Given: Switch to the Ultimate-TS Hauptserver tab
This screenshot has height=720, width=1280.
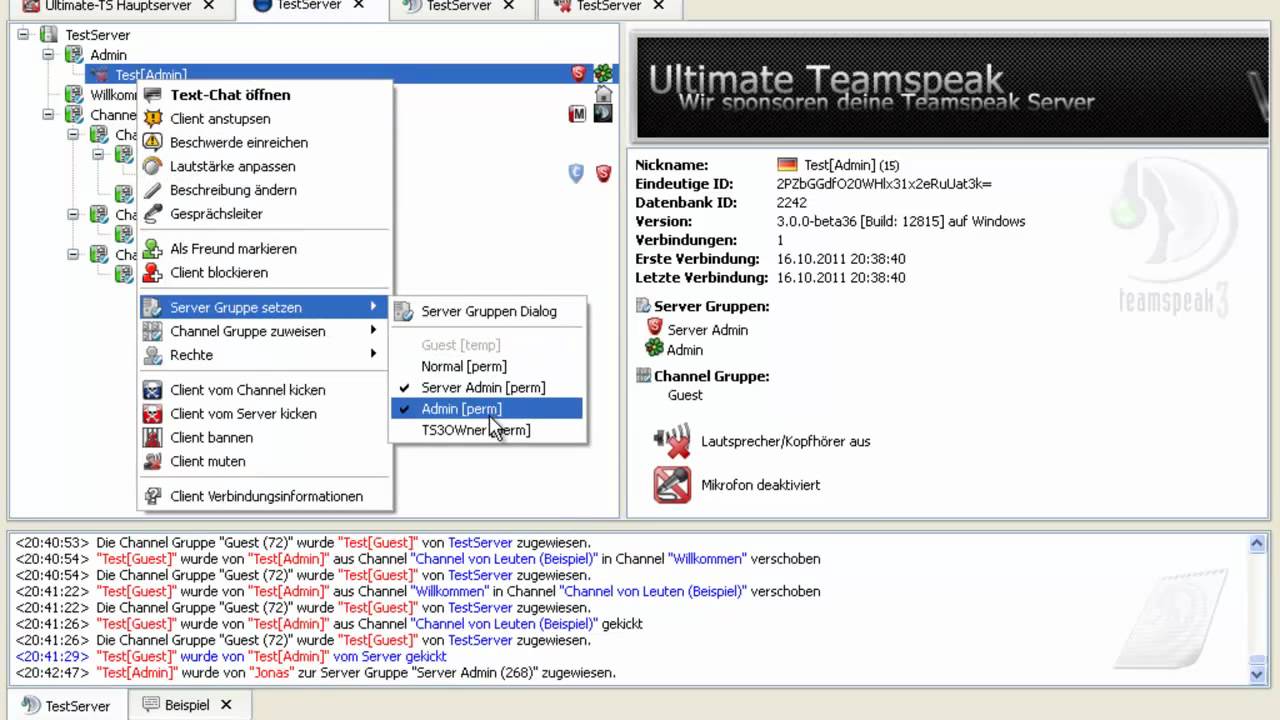Looking at the screenshot, I should tap(118, 6).
